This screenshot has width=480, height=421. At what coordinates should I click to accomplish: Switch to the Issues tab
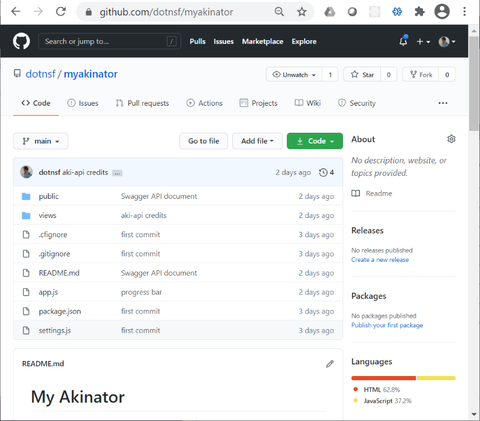pyautogui.click(x=83, y=103)
